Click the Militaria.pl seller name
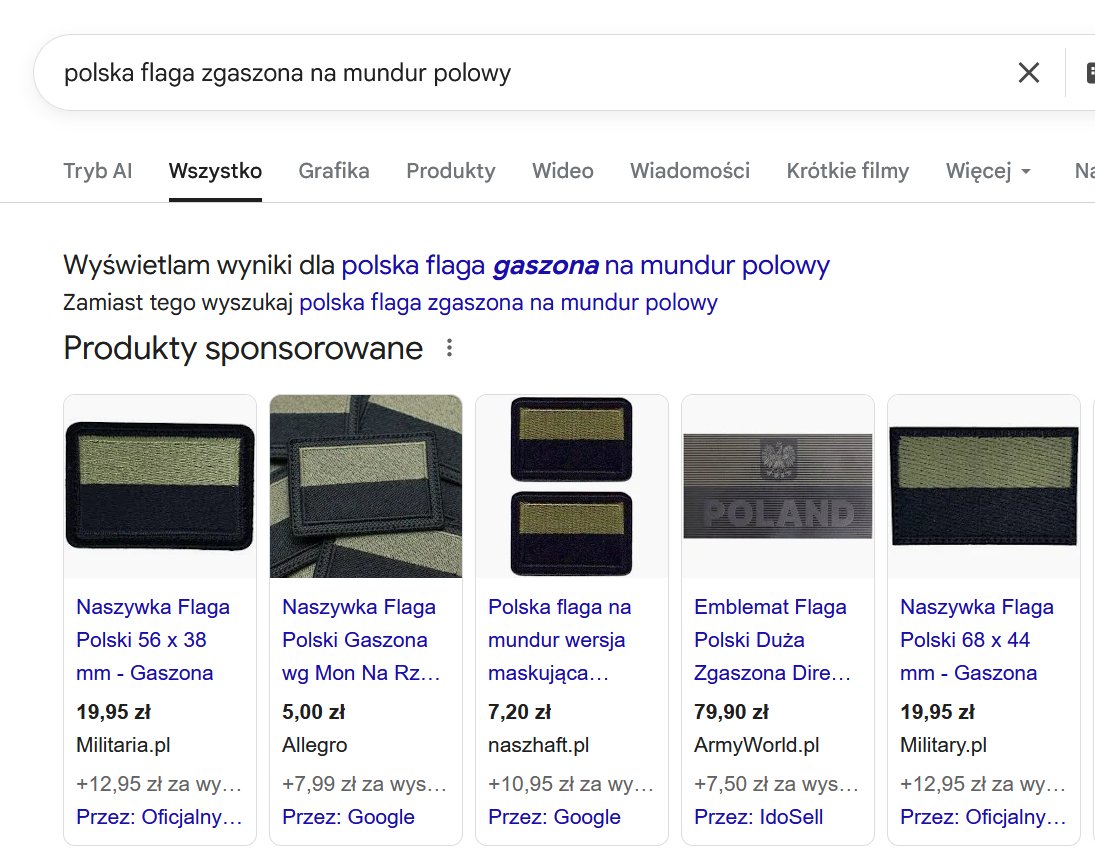1095x862 pixels. [x=124, y=745]
